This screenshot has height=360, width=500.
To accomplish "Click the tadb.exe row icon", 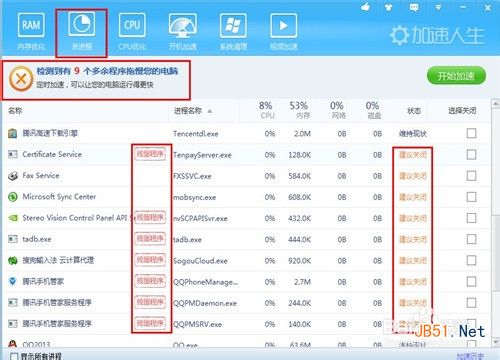I will point(13,239).
